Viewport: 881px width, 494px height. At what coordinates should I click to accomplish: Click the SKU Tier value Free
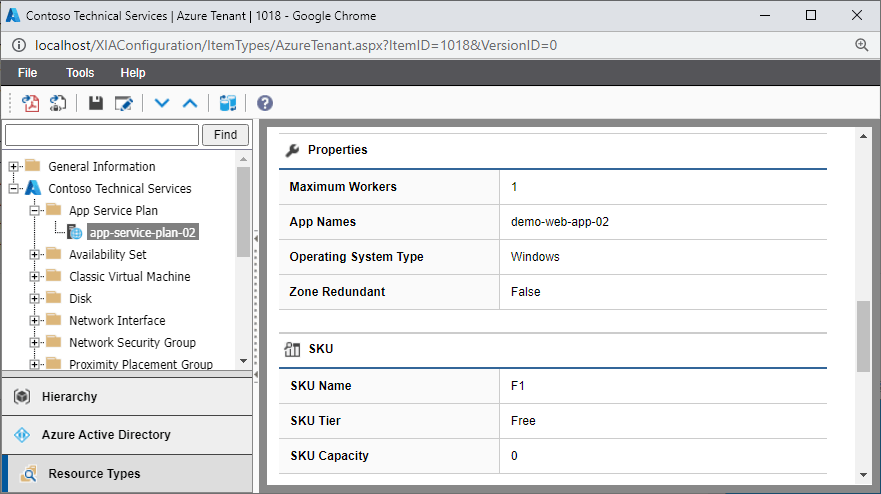click(523, 421)
